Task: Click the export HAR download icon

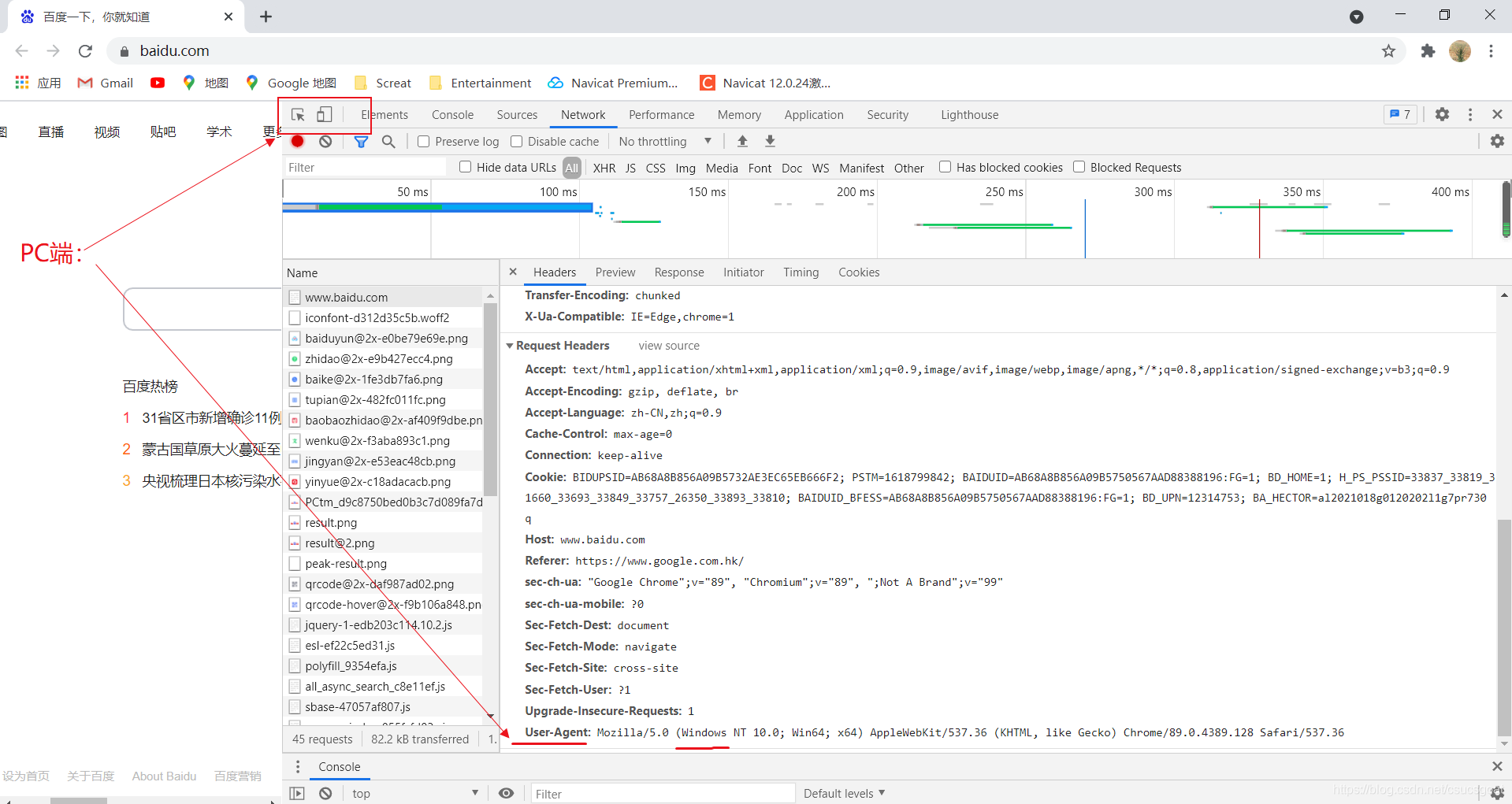Action: tap(770, 141)
